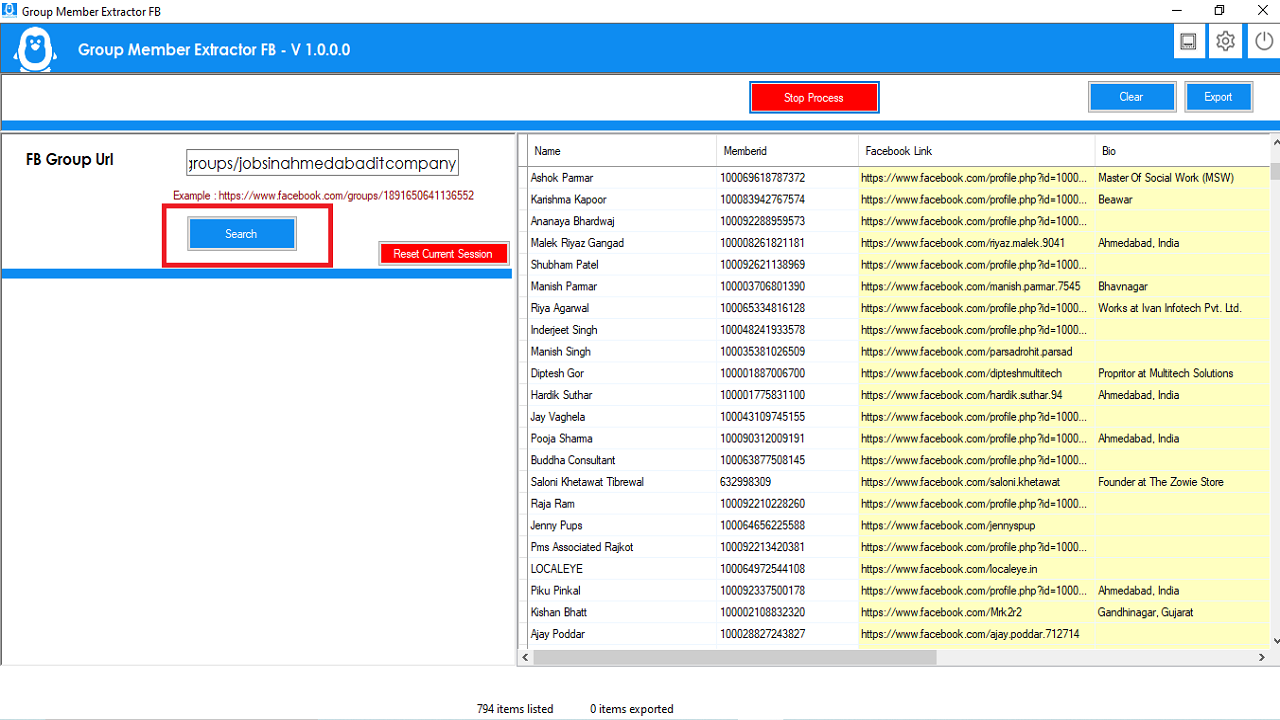
Task: Click the right scroll arrow on horizontal scrollbar
Action: pos(1262,657)
